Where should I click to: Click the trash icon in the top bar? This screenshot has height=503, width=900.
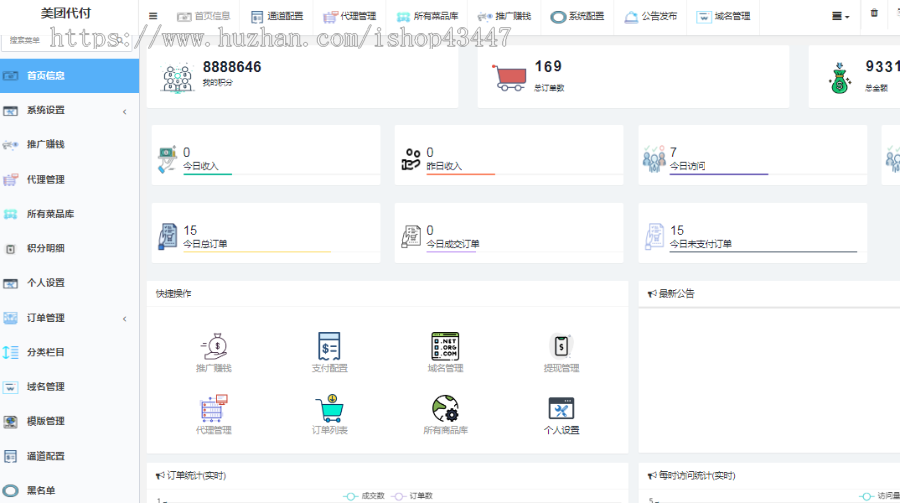click(x=875, y=14)
